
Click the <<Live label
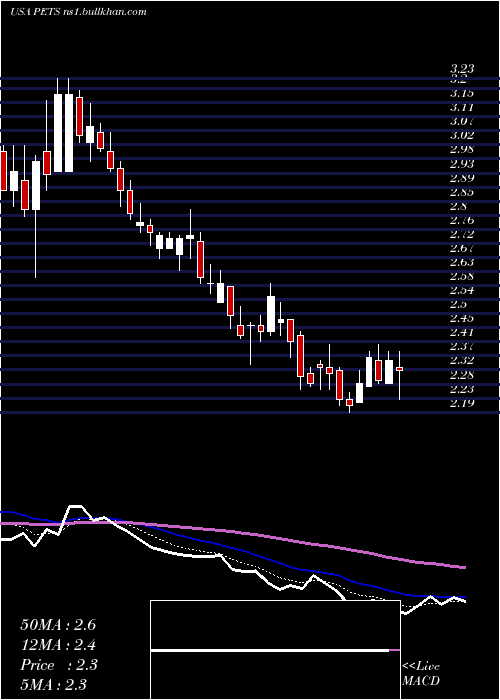coord(421,667)
